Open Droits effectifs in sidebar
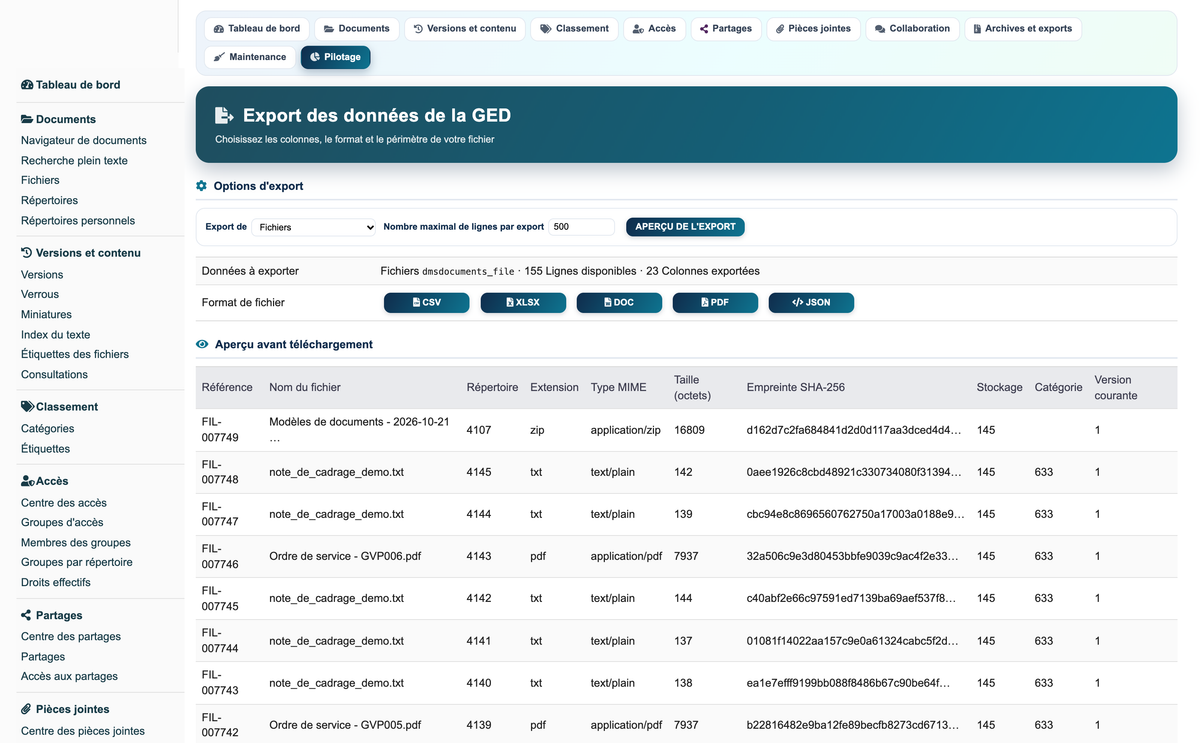Viewport: 1200px width, 743px height. point(56,583)
